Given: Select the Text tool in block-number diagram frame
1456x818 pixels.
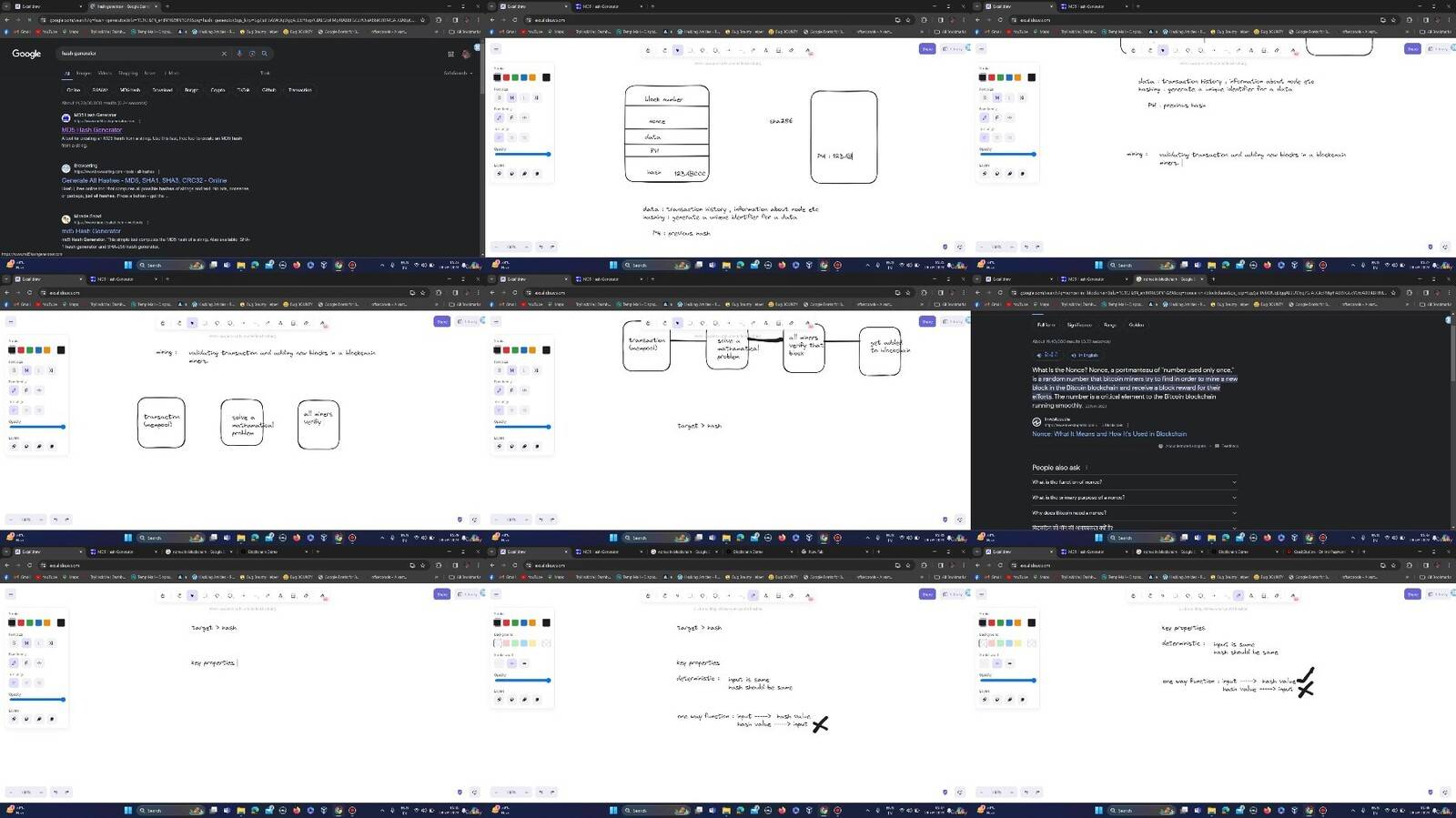Looking at the screenshot, I should point(766,50).
